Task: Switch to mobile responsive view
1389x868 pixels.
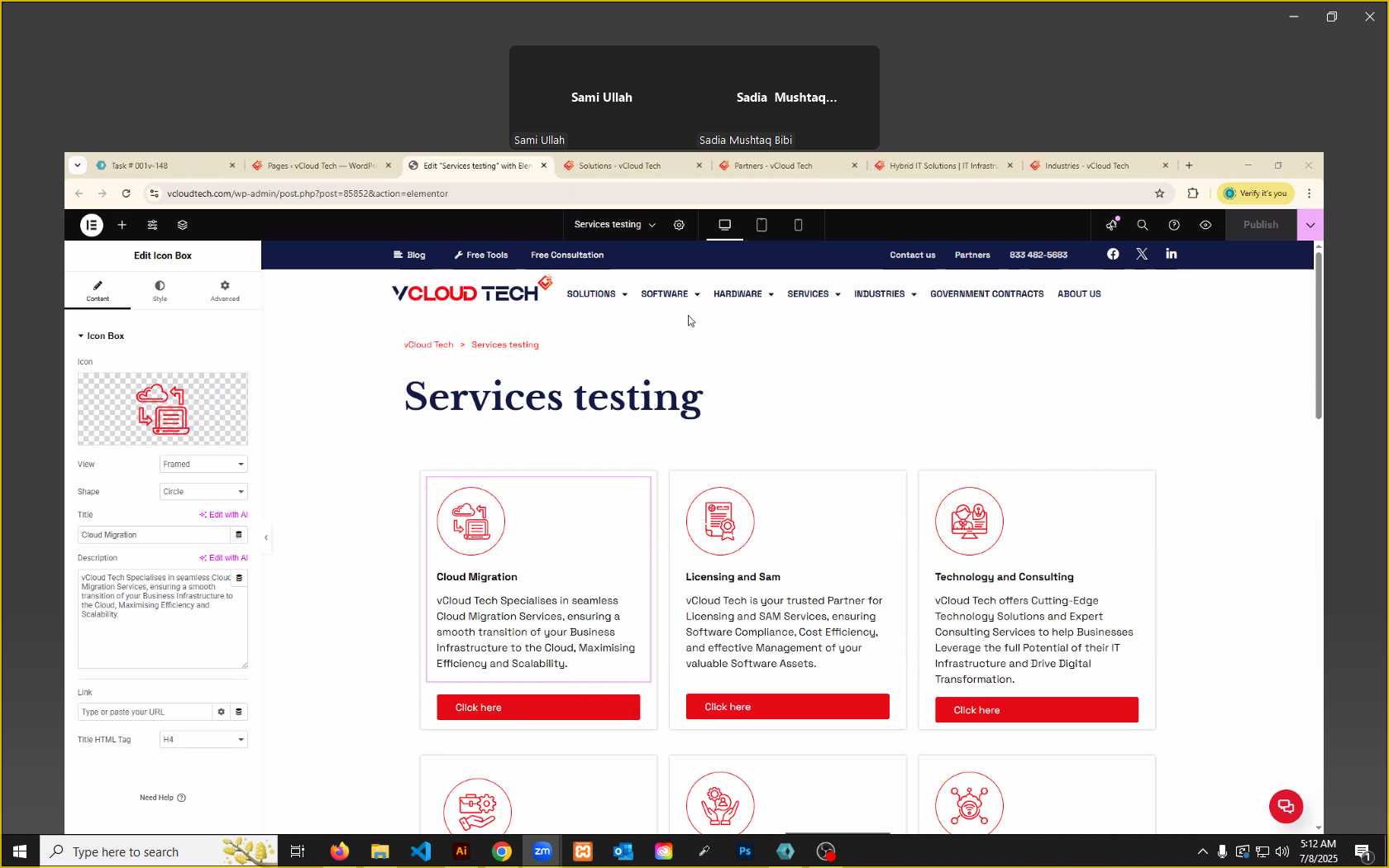Action: 798,225
